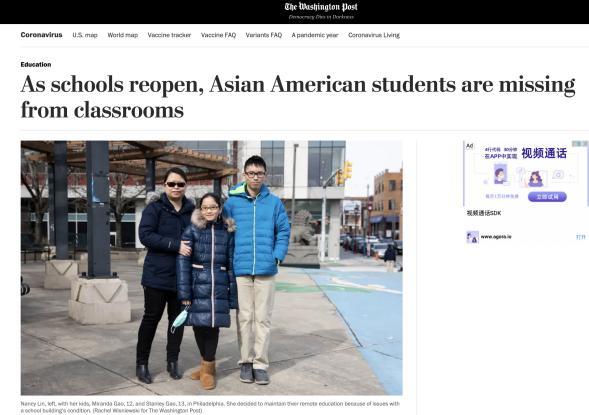
Task: Open the Variants FAQ link
Action: 264,35
